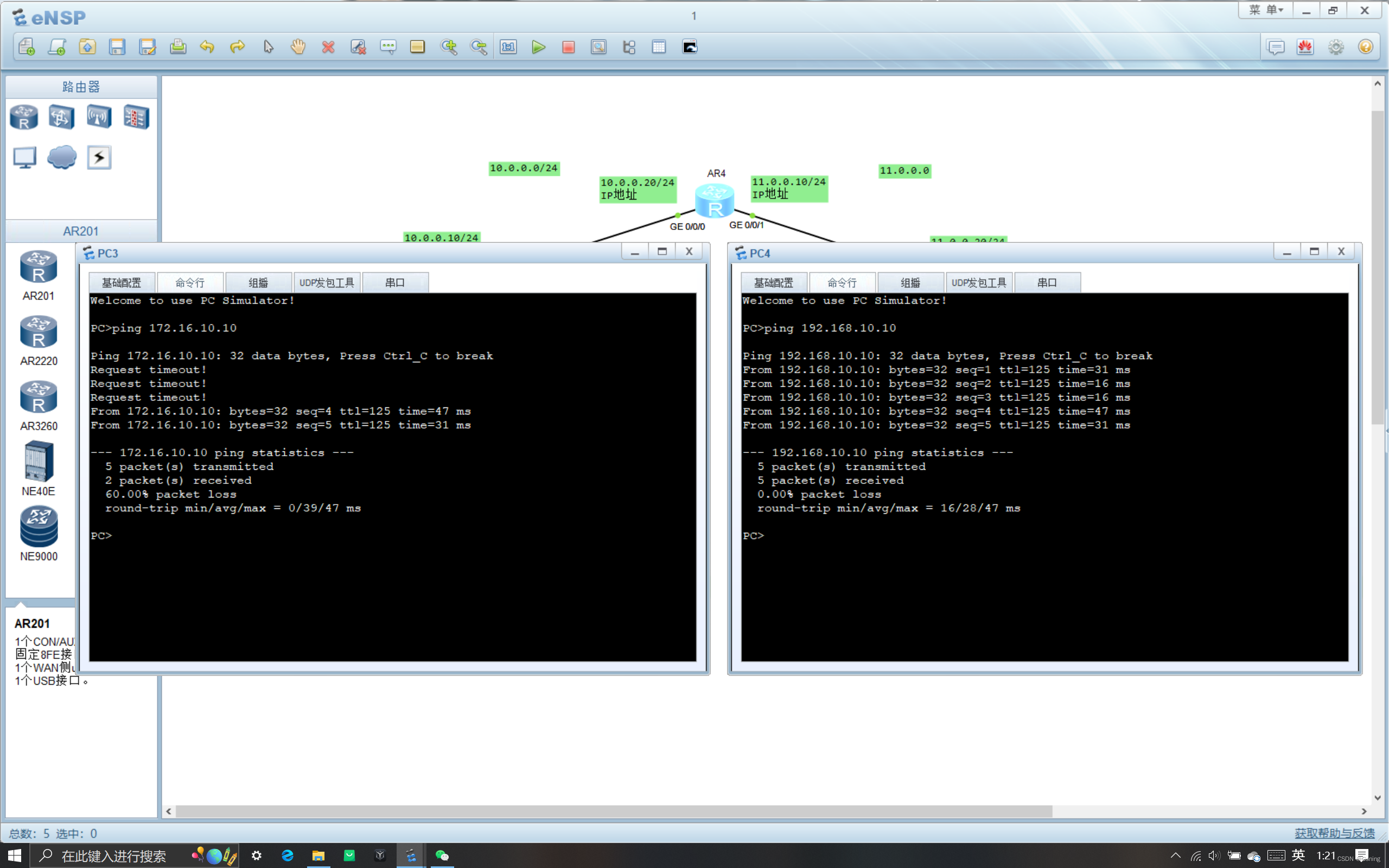Start all devices with the green play button
The width and height of the screenshot is (1389, 868).
[538, 47]
